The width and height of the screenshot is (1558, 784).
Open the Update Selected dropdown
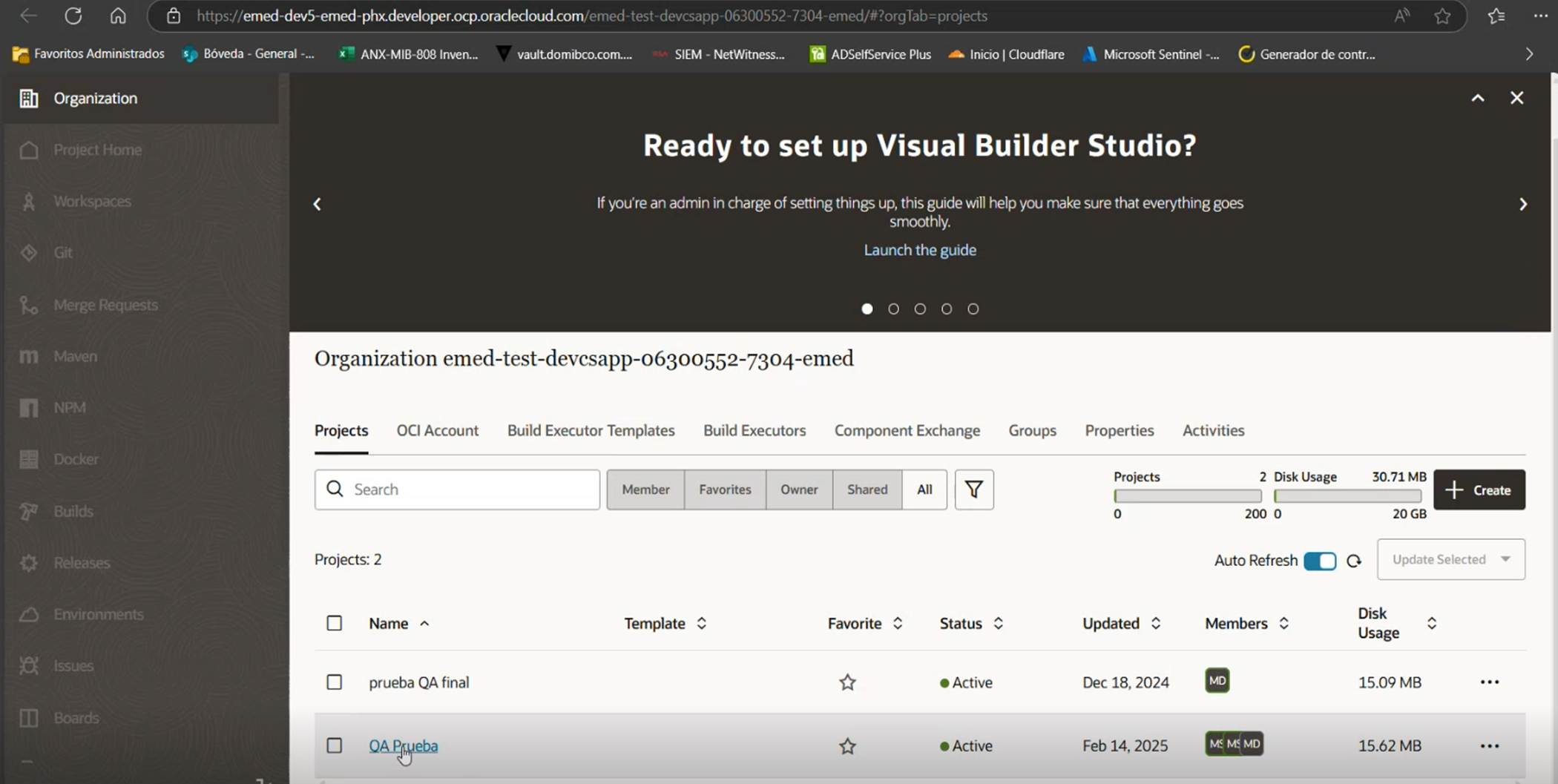pos(1451,559)
